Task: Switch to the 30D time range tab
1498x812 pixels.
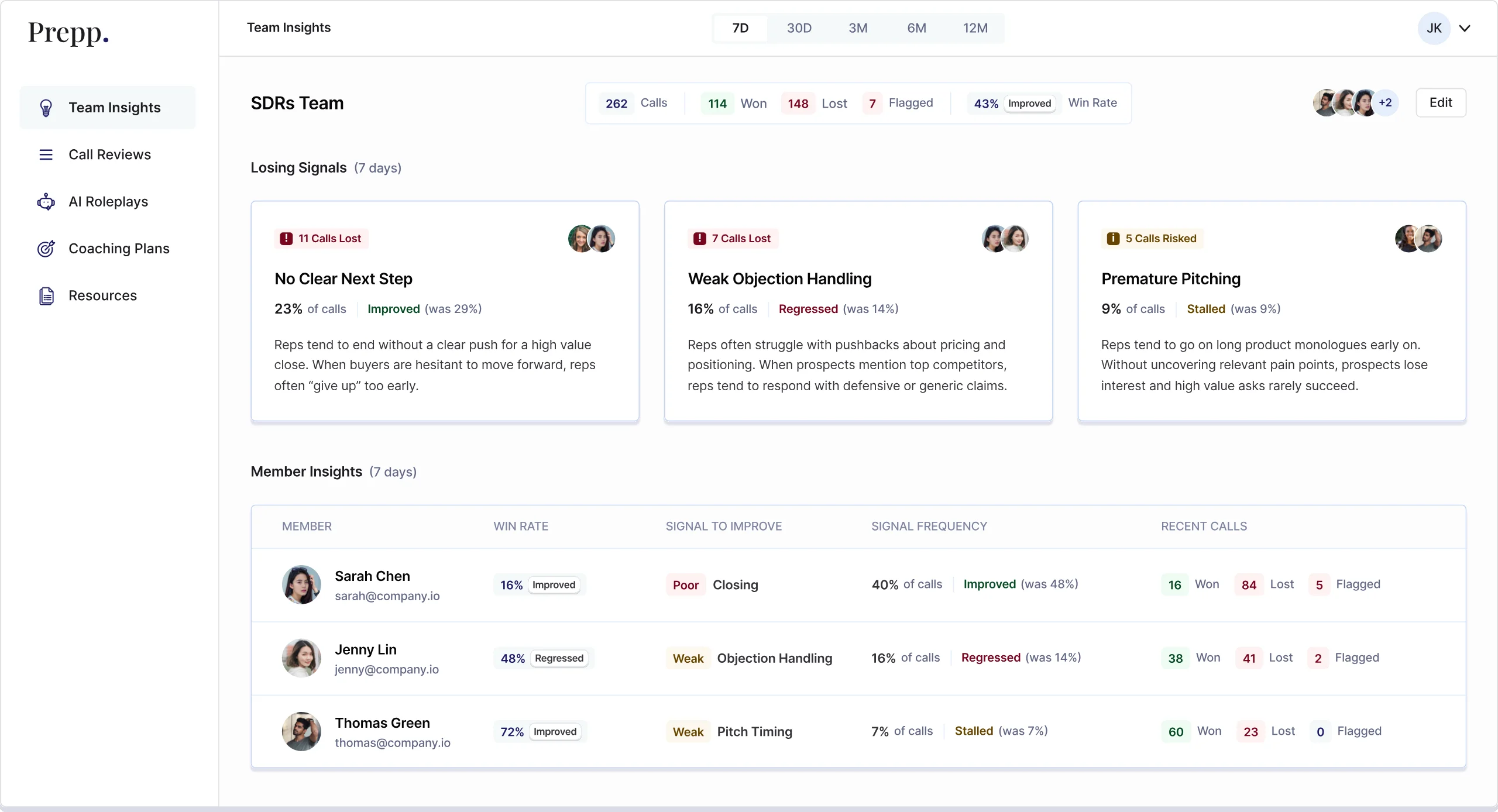Action: point(799,27)
